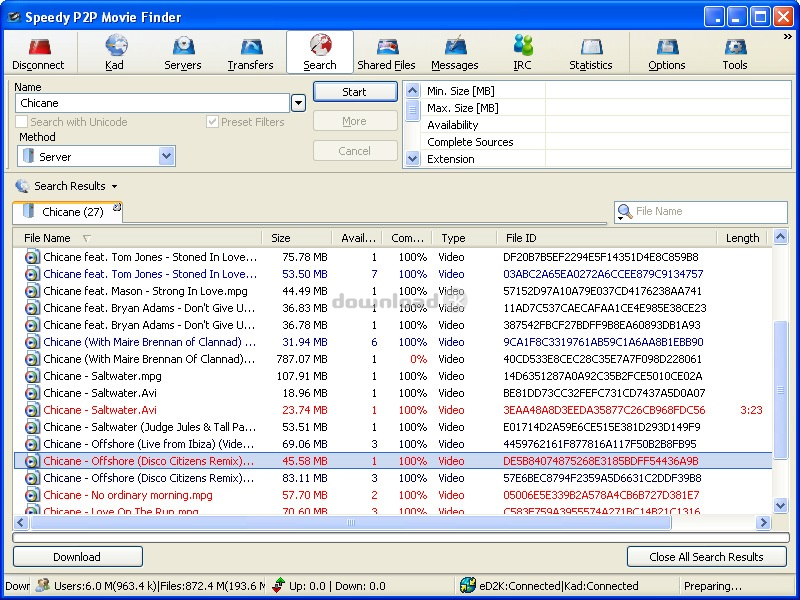Click the results list scroll left arrow
Screen dimensions: 800x600
(21, 522)
